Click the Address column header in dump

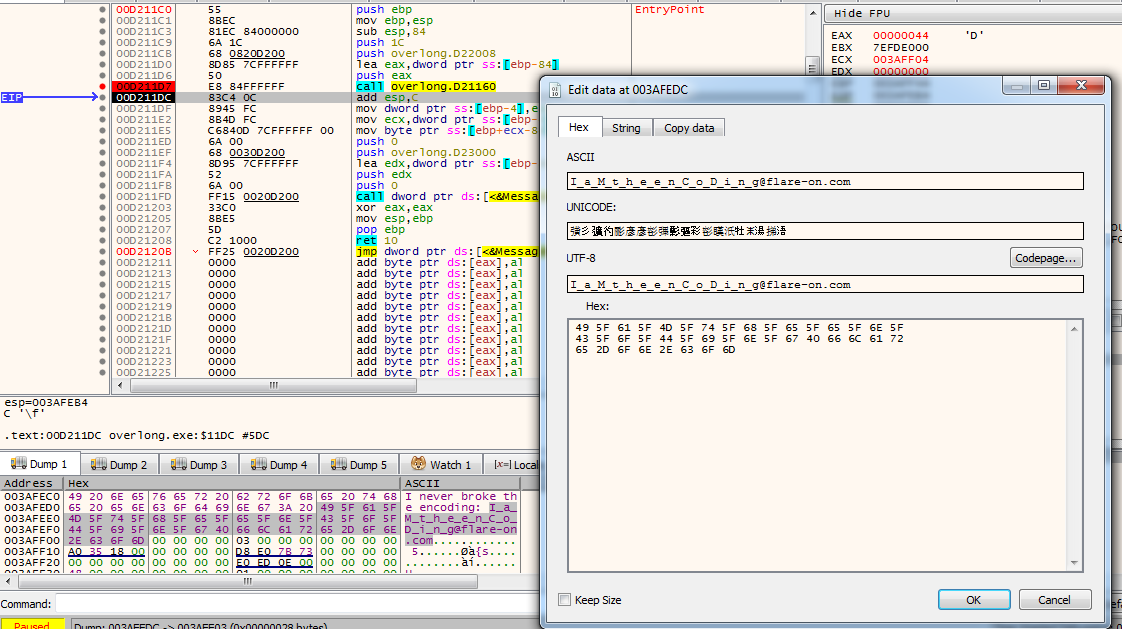tap(31, 484)
